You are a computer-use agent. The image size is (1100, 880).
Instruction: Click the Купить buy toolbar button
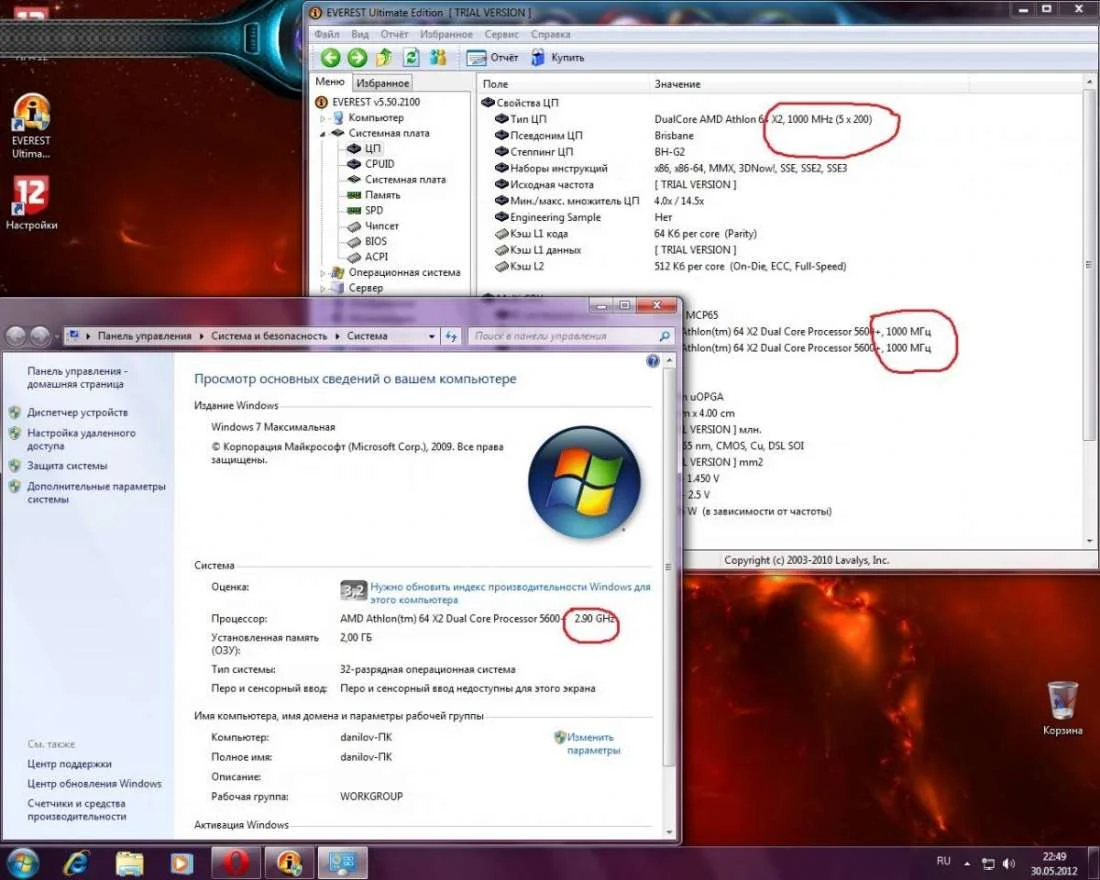[x=557, y=58]
